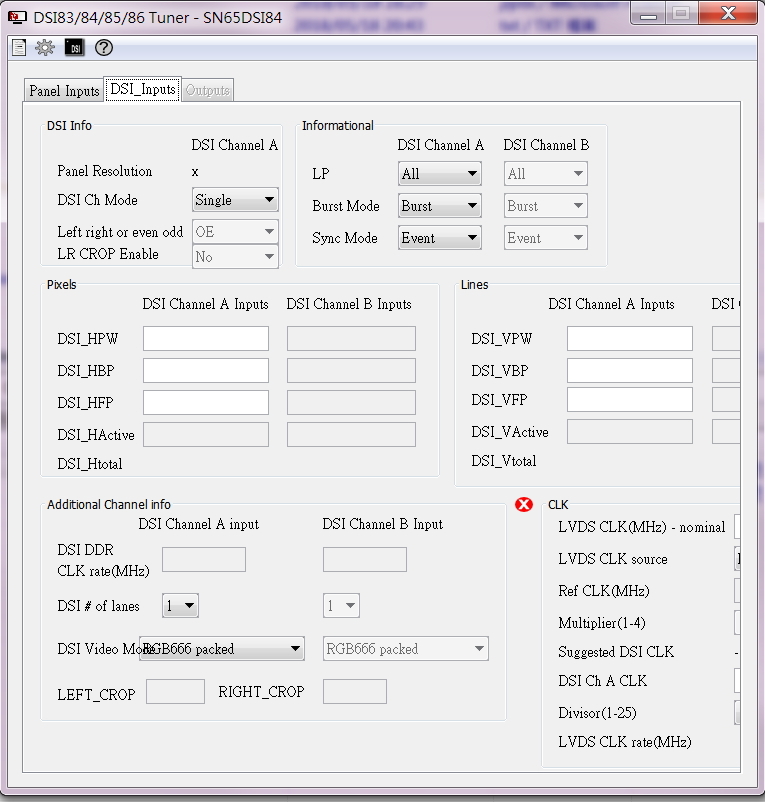
Task: Open Burst Mode dropdown for Channel B
Action: click(546, 206)
